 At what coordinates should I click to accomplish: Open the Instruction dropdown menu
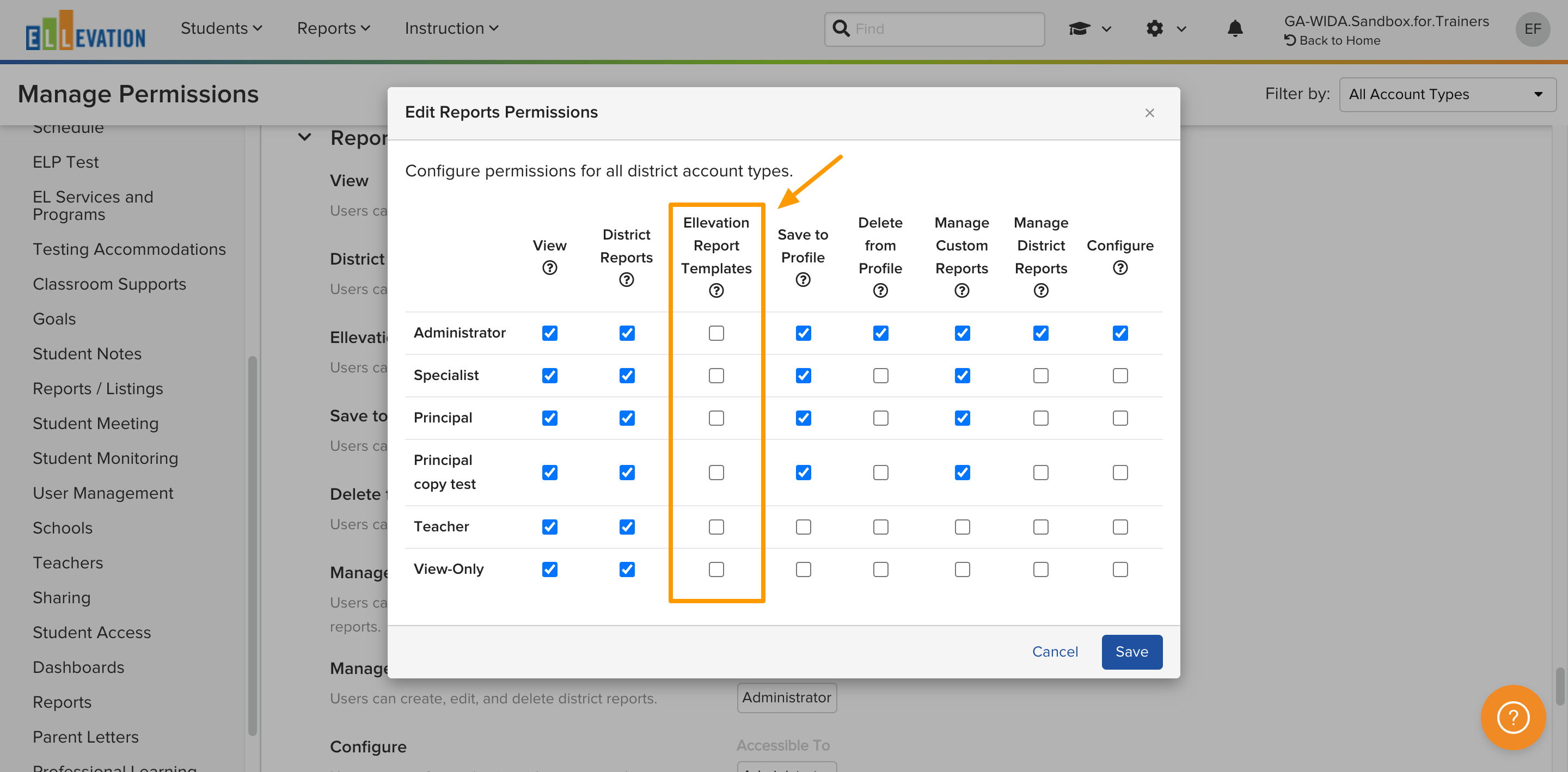tap(451, 29)
